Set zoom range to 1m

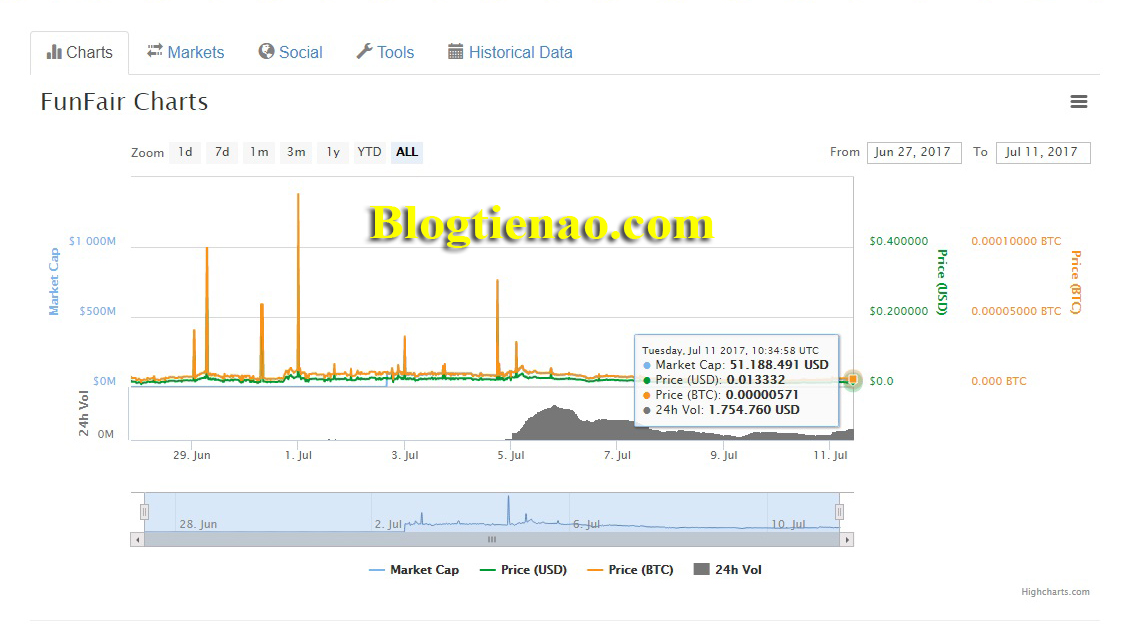point(259,152)
